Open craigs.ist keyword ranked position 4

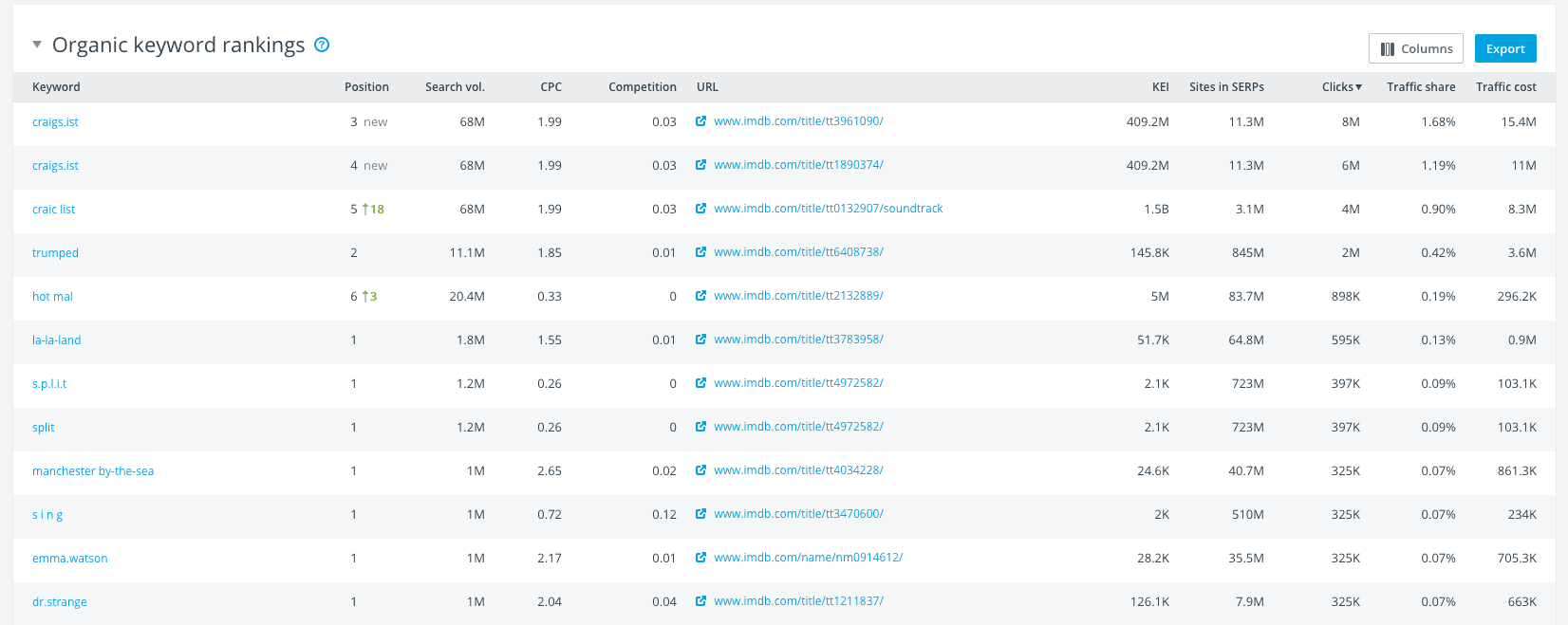point(55,165)
